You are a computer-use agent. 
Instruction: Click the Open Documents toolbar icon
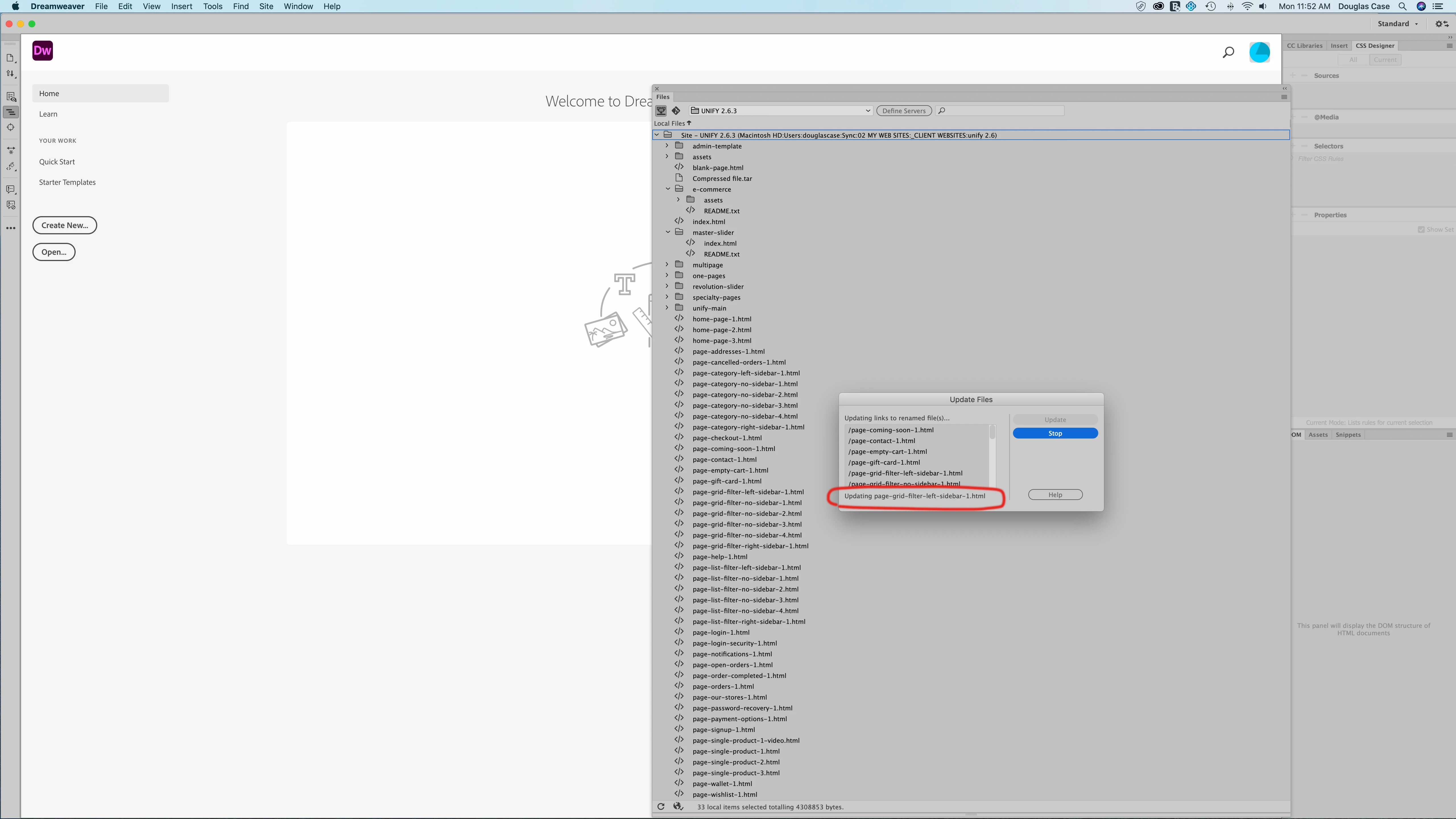pos(10,58)
